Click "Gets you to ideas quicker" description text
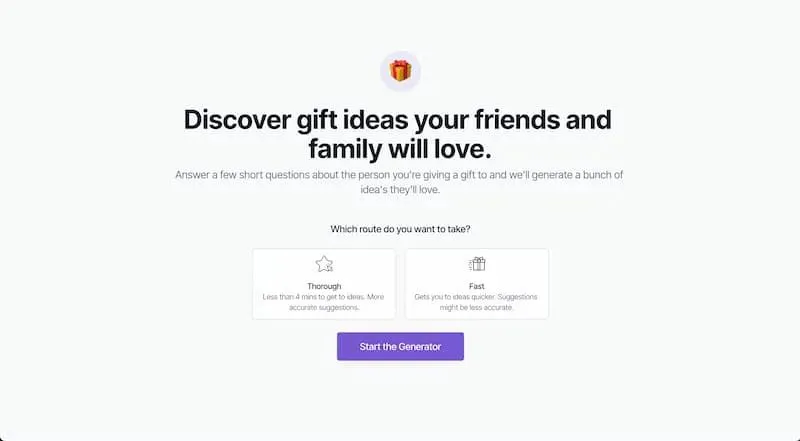The image size is (800, 441). point(454,297)
